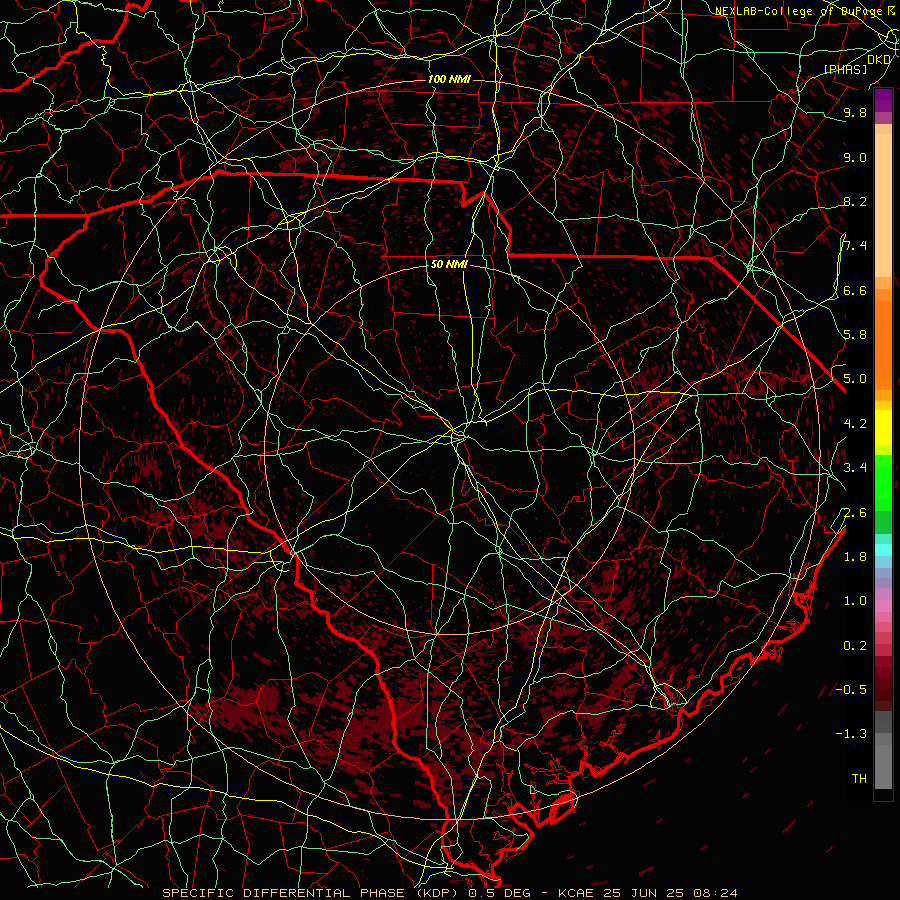Screen dimensions: 900x900
Task: Click the -1.3 value on the color scale
Action: click(x=851, y=734)
